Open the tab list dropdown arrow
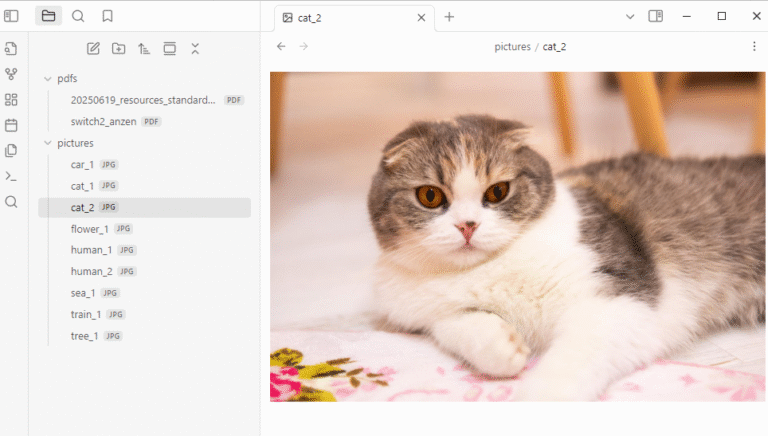The width and height of the screenshot is (768, 436). pyautogui.click(x=630, y=16)
